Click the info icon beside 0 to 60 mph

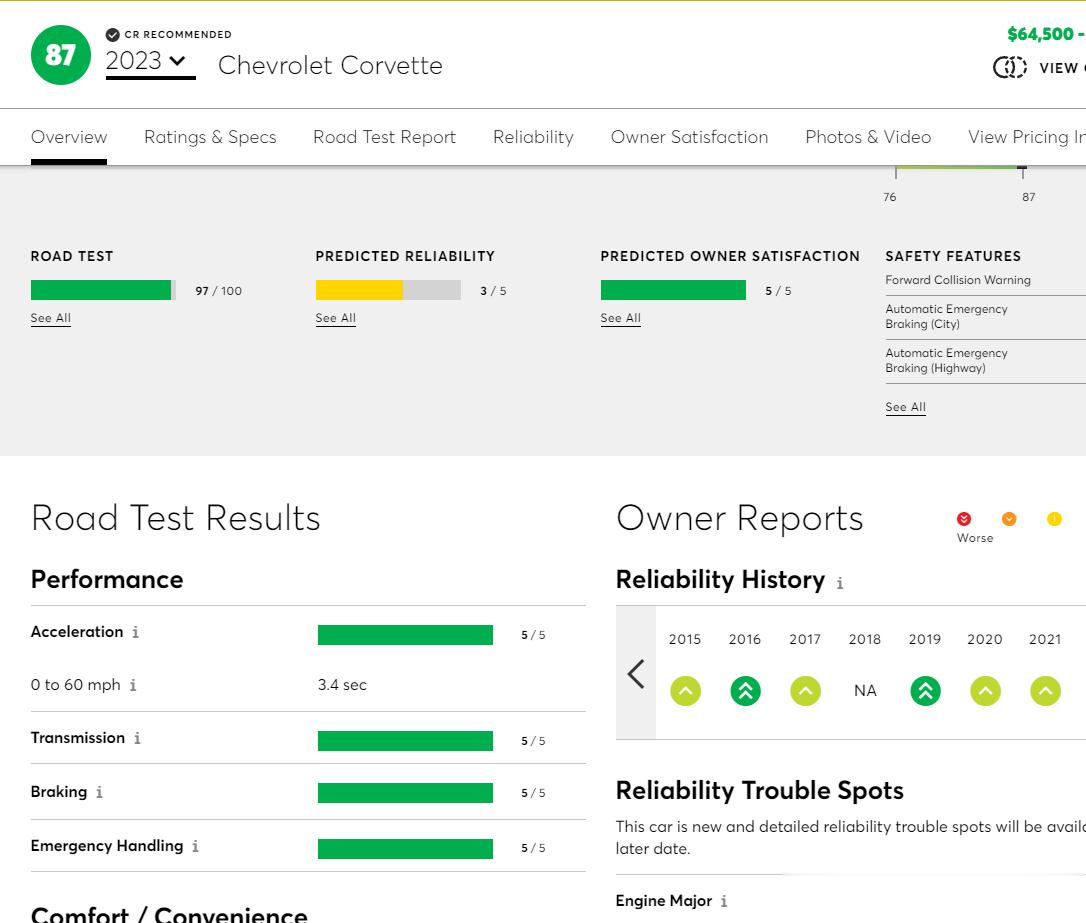133,685
